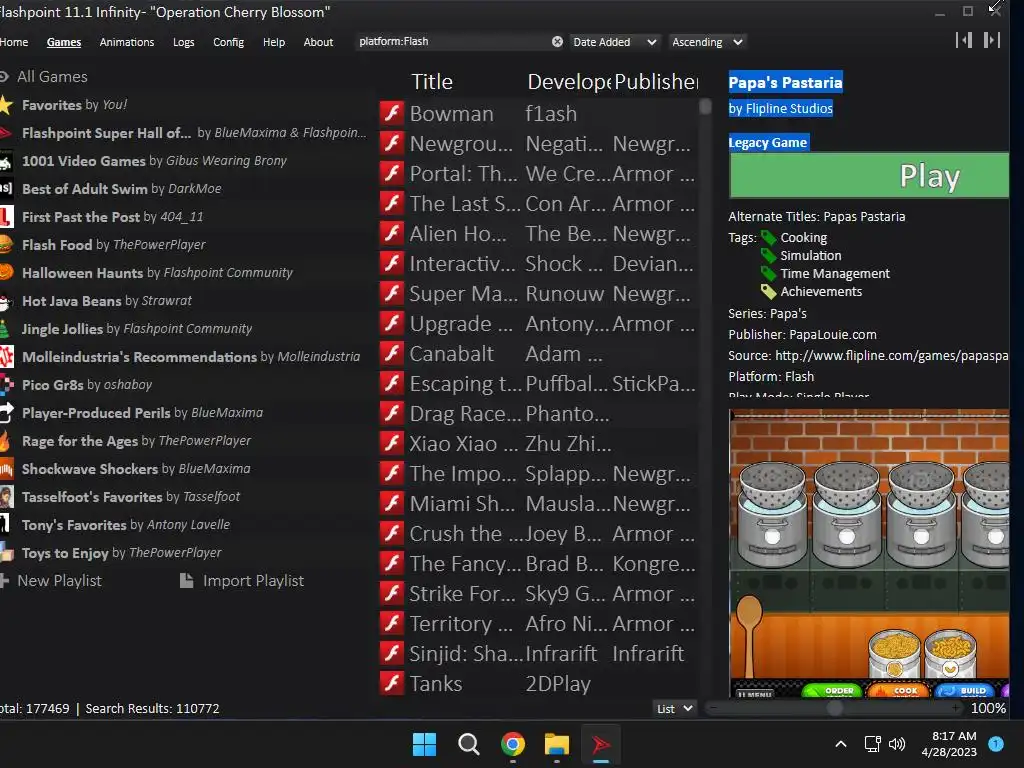Select the Escaping t... game row
Viewport: 1024px width, 768px height.
pos(538,383)
